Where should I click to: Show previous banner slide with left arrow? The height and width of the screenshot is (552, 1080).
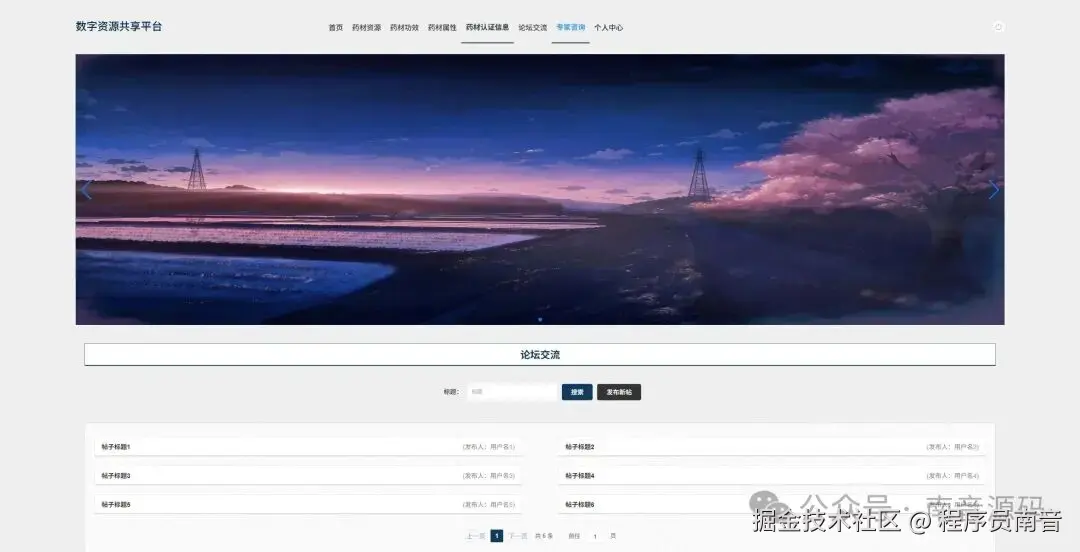(86, 190)
